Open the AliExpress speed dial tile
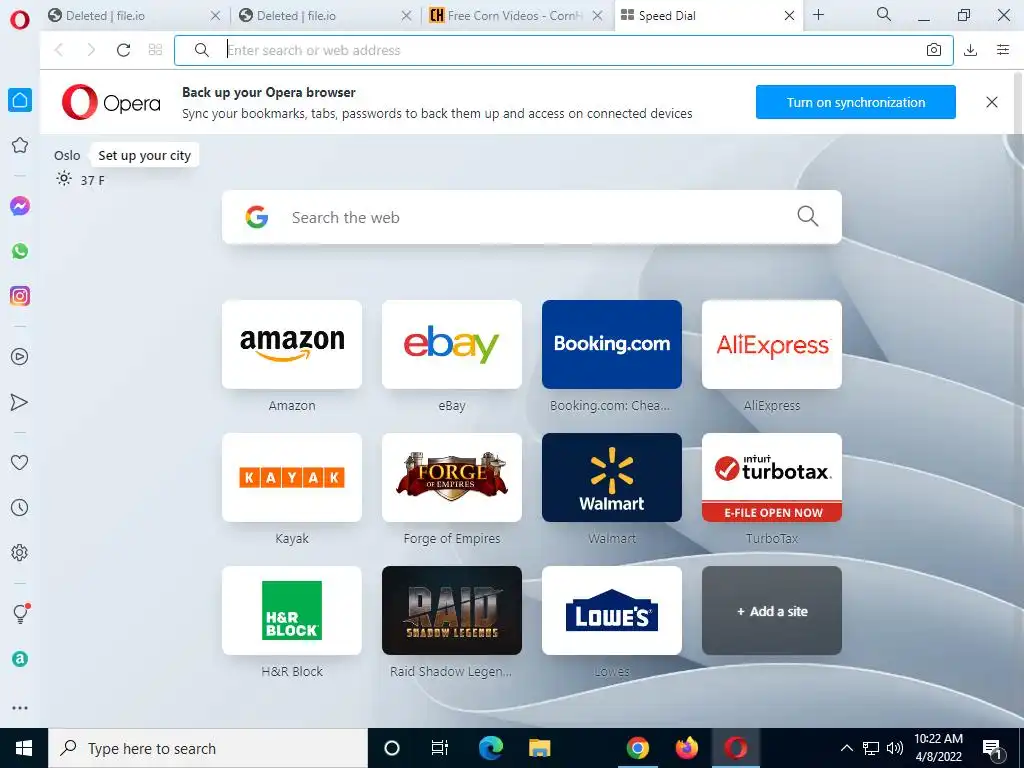 click(x=772, y=344)
